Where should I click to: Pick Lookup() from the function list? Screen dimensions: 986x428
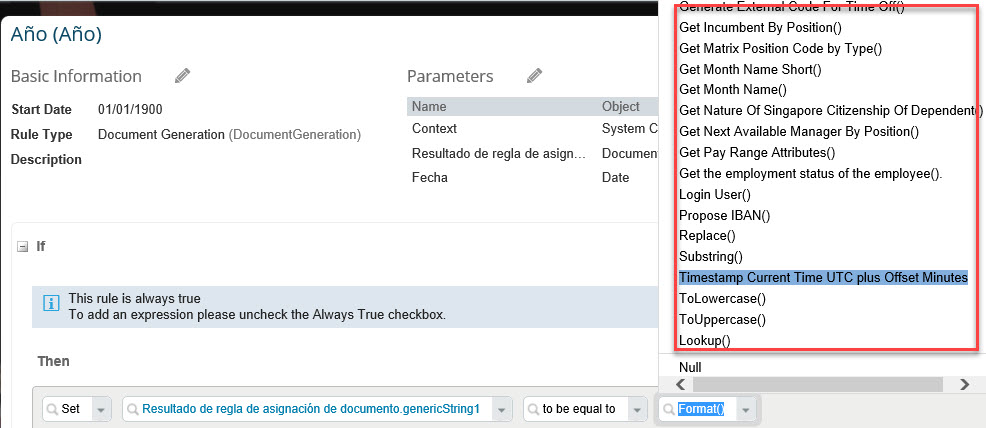[704, 341]
